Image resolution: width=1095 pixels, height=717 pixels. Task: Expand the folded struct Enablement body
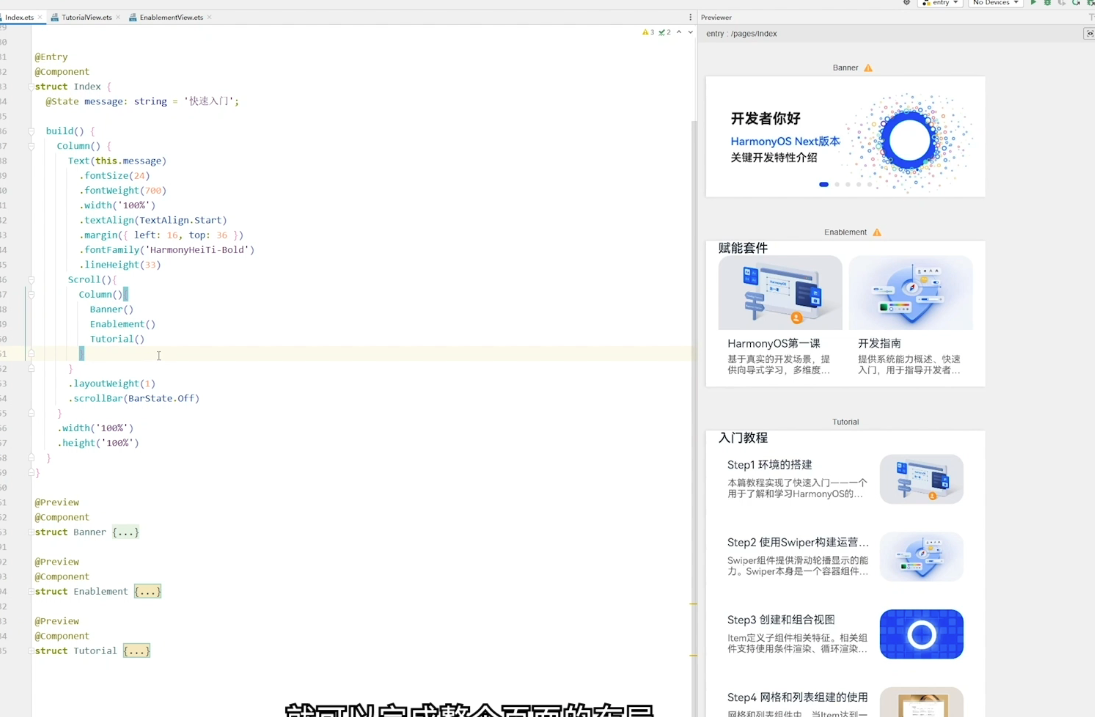pyautogui.click(x=147, y=591)
